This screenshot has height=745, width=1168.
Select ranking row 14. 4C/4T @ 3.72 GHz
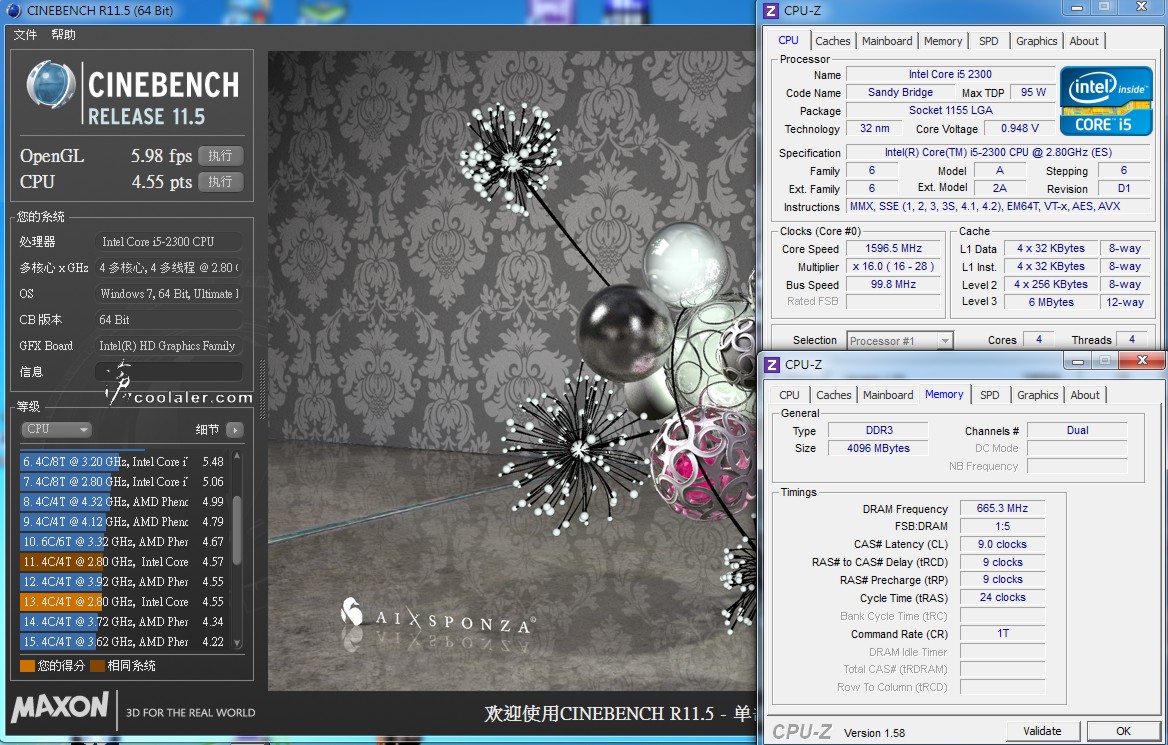(x=124, y=621)
